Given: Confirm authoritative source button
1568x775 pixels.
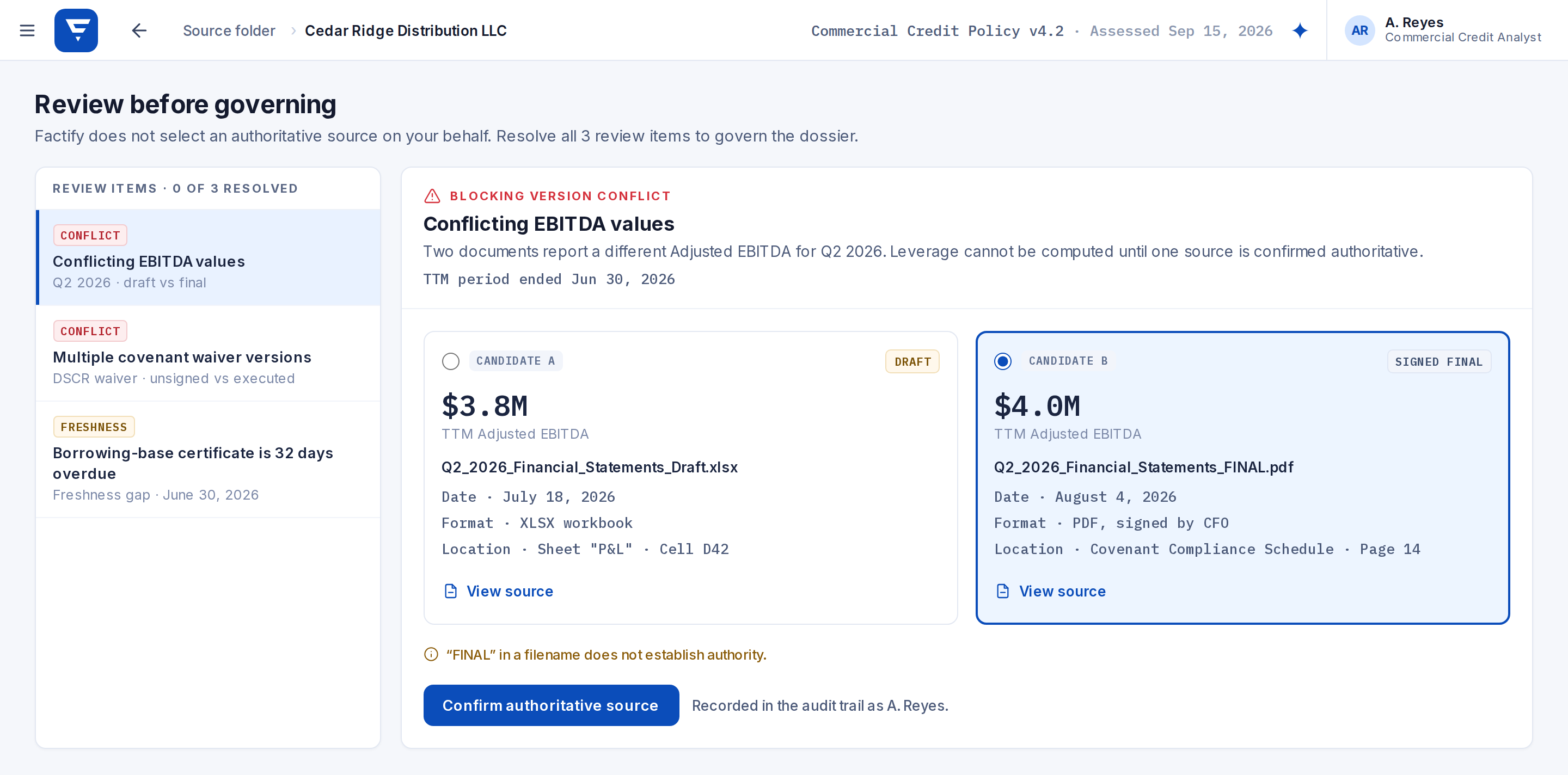Looking at the screenshot, I should pyautogui.click(x=551, y=706).
